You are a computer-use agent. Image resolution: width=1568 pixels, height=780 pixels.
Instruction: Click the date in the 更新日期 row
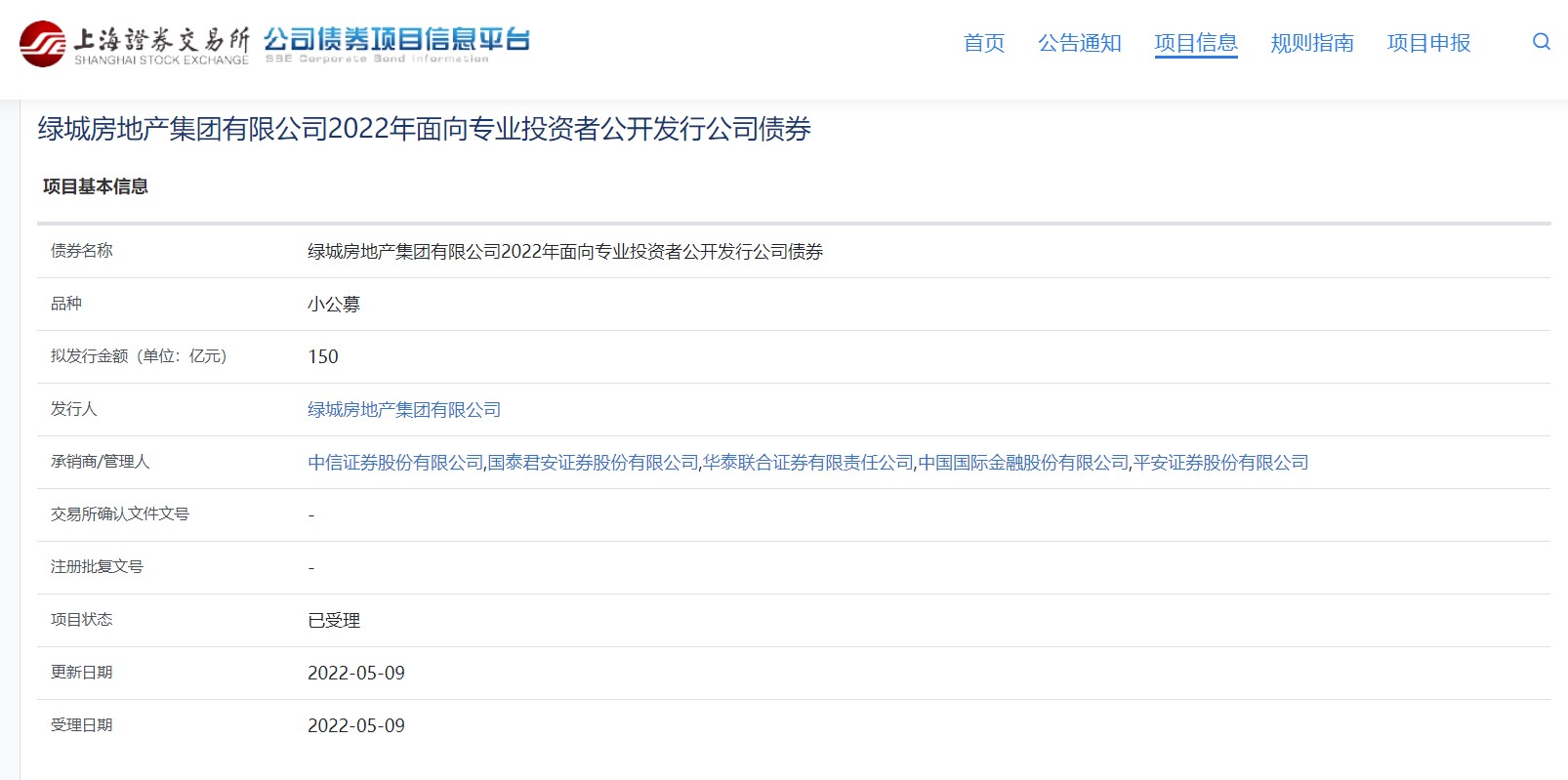(355, 674)
